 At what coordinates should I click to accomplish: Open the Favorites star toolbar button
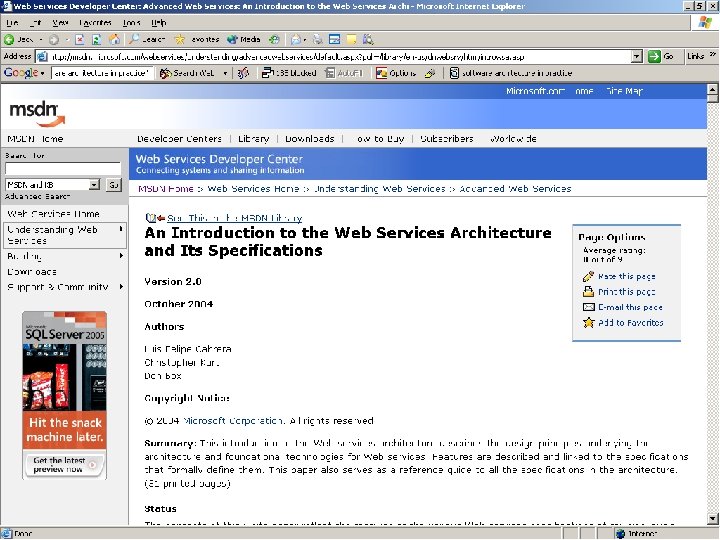[x=197, y=39]
